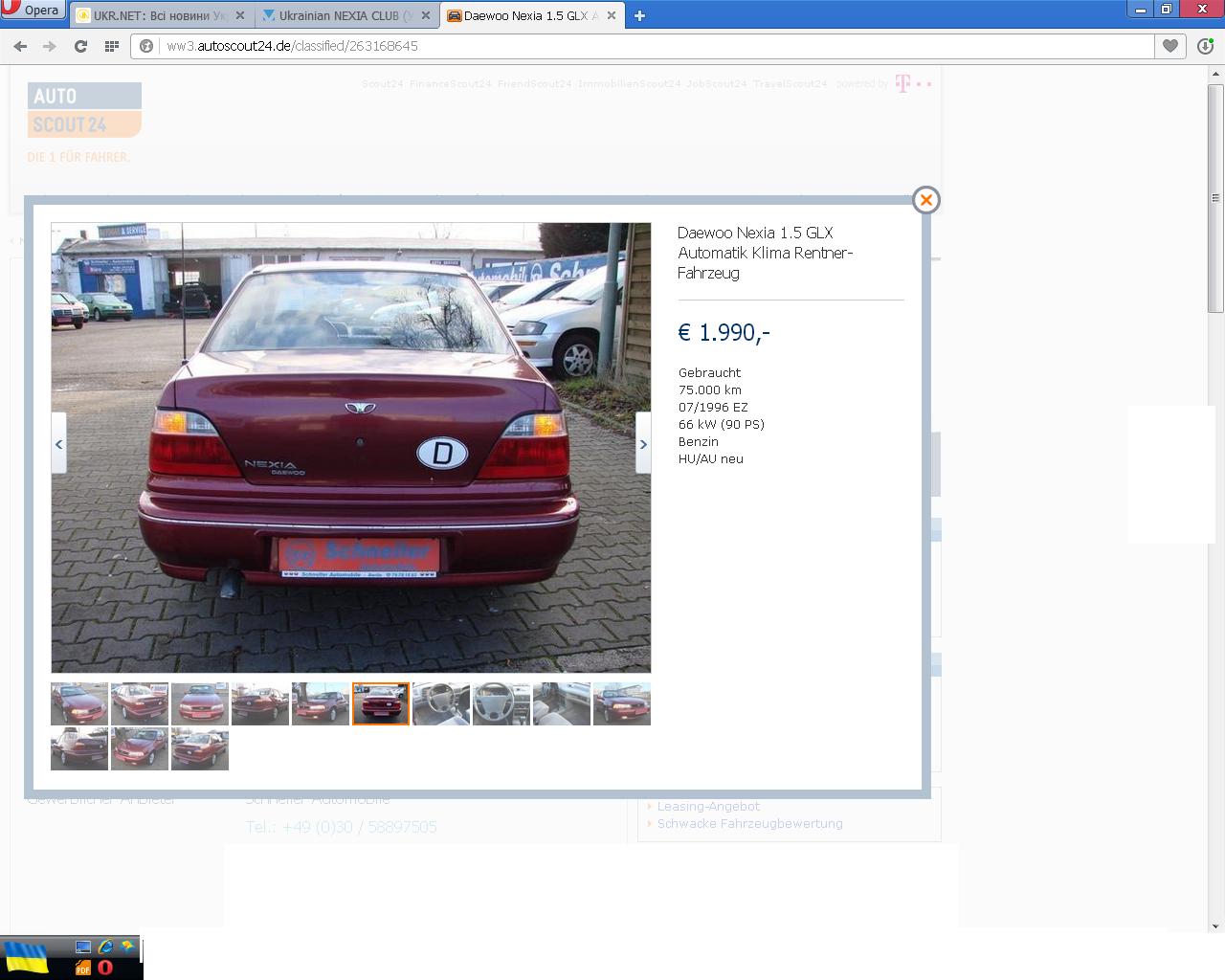Open the Opera menu button
This screenshot has width=1225, height=980.
(32, 11)
